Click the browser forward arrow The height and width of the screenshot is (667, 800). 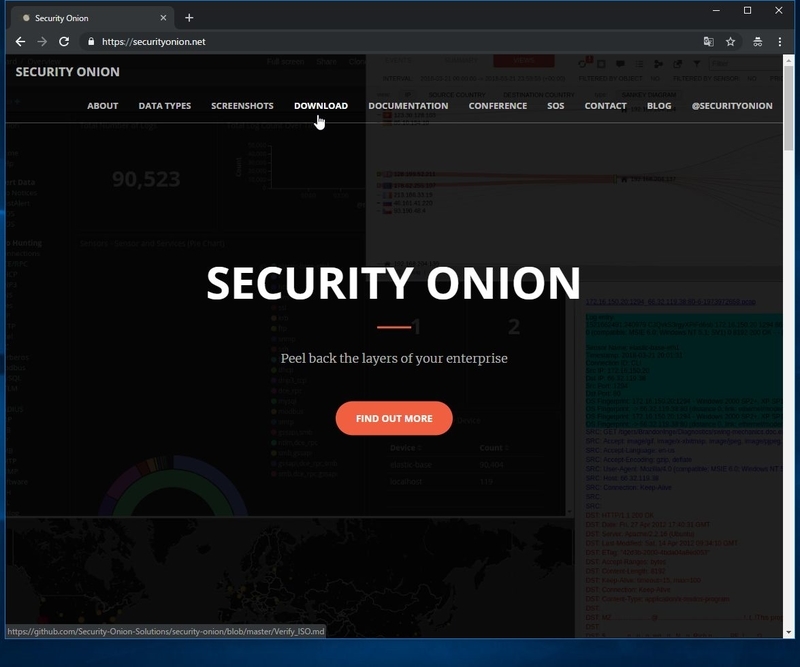click(42, 42)
